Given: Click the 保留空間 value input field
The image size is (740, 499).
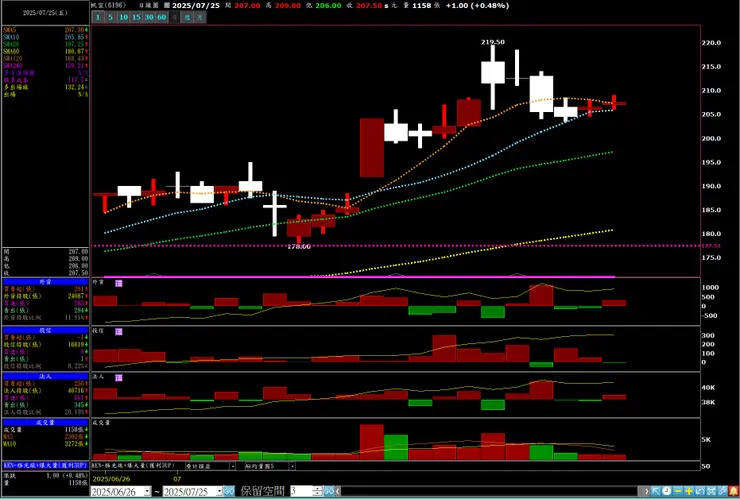Looking at the screenshot, I should pos(301,491).
